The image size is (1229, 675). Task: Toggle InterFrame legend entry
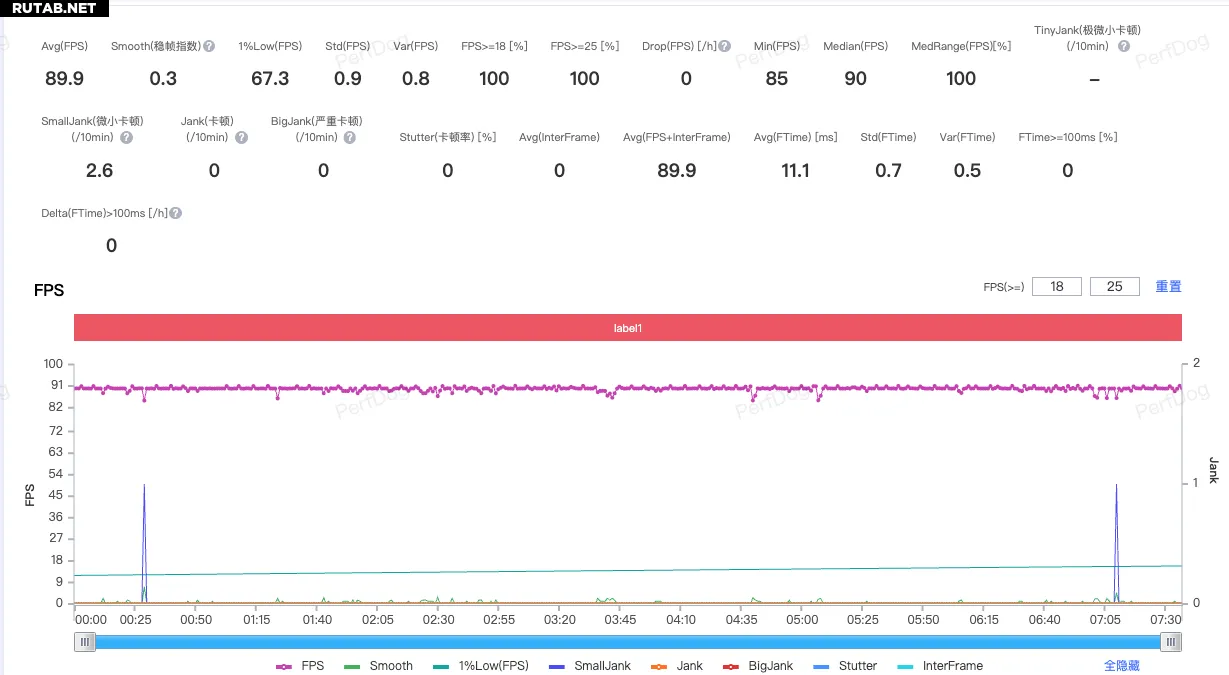tap(940, 666)
